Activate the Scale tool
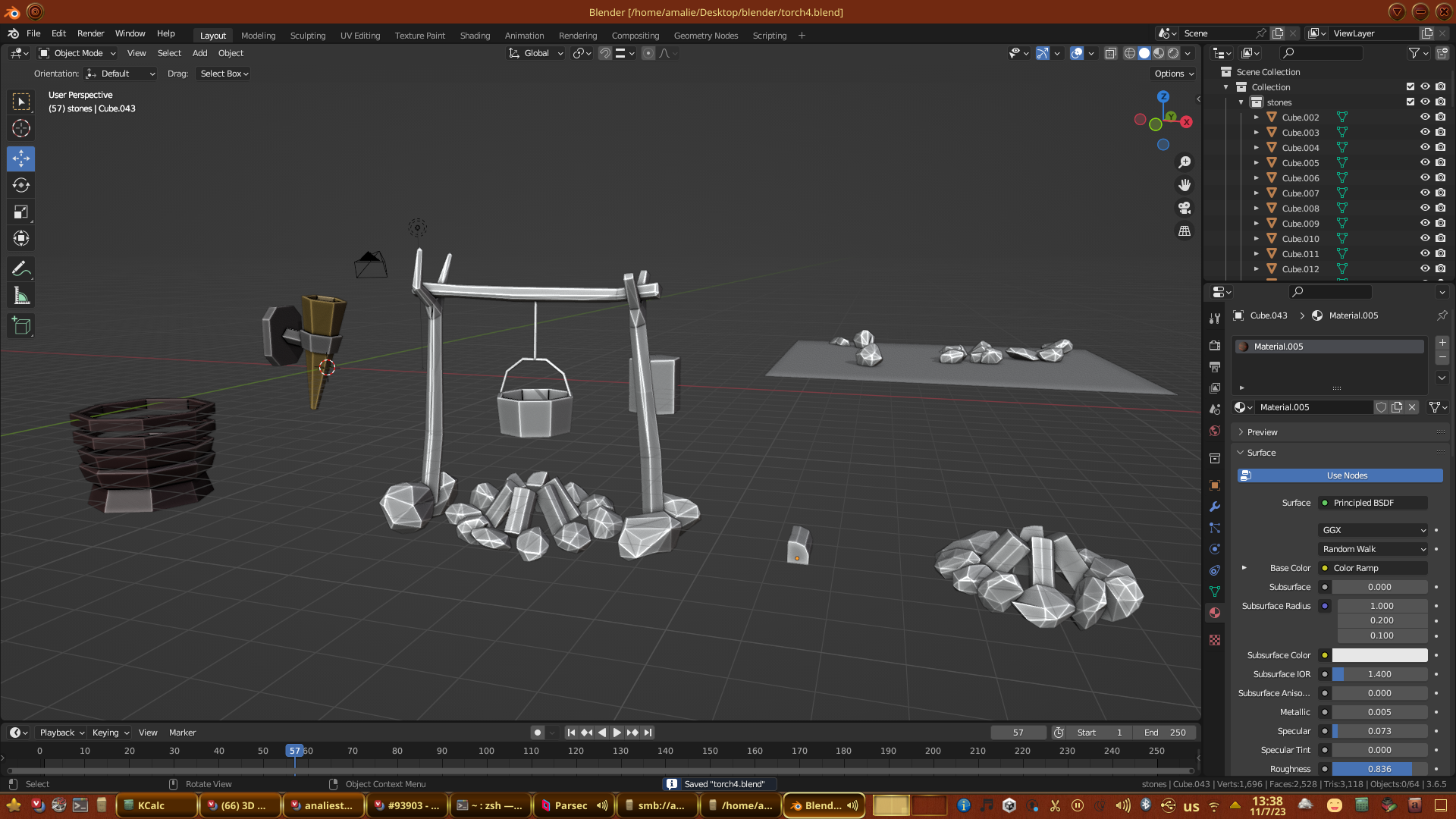The image size is (1456, 819). 21,212
